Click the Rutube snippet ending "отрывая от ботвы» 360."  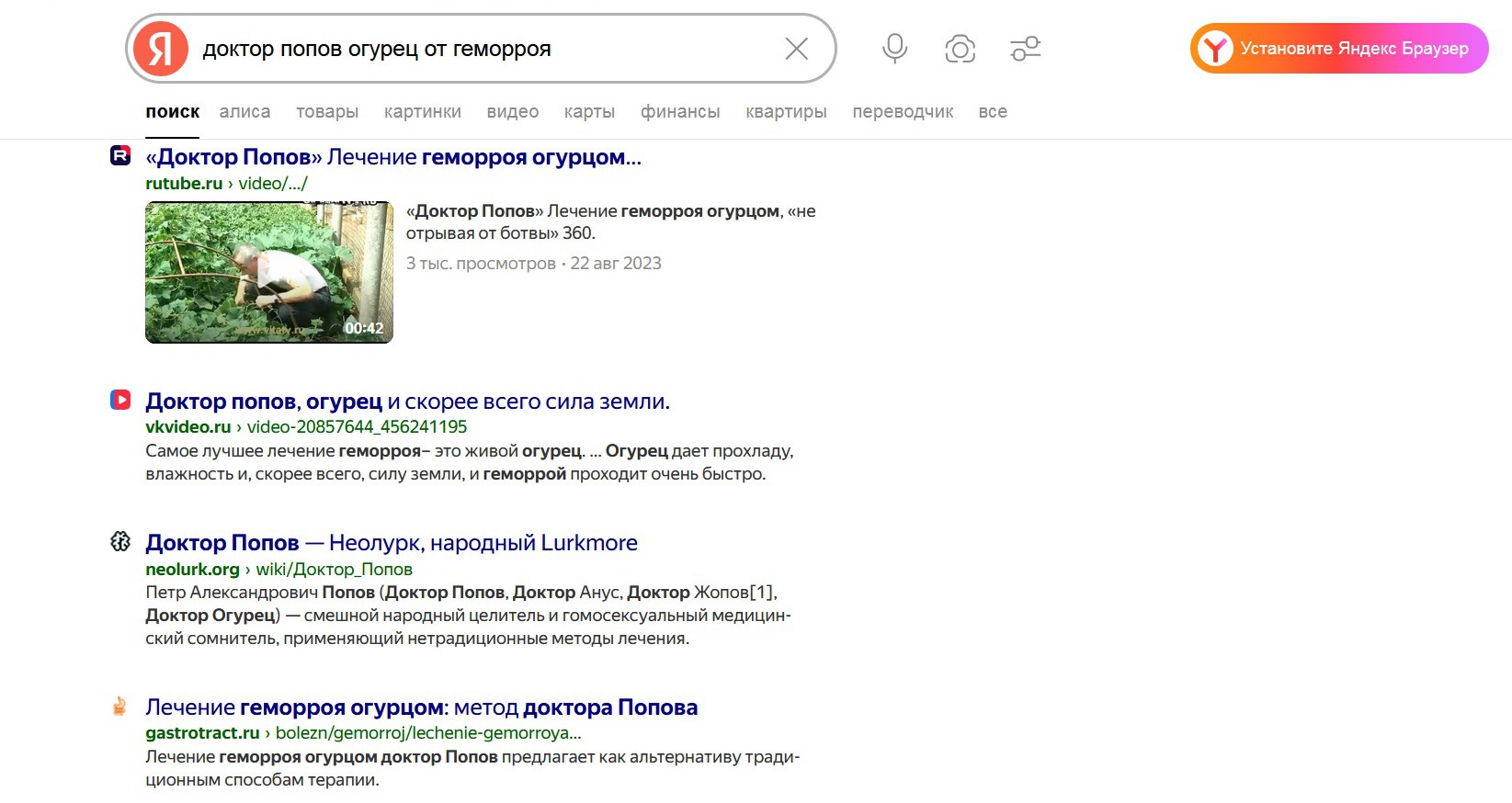coord(611,222)
